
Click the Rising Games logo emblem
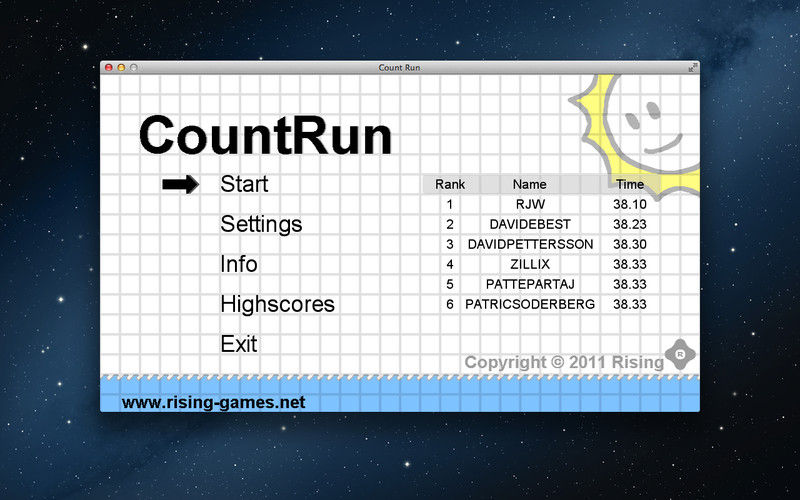tap(680, 354)
